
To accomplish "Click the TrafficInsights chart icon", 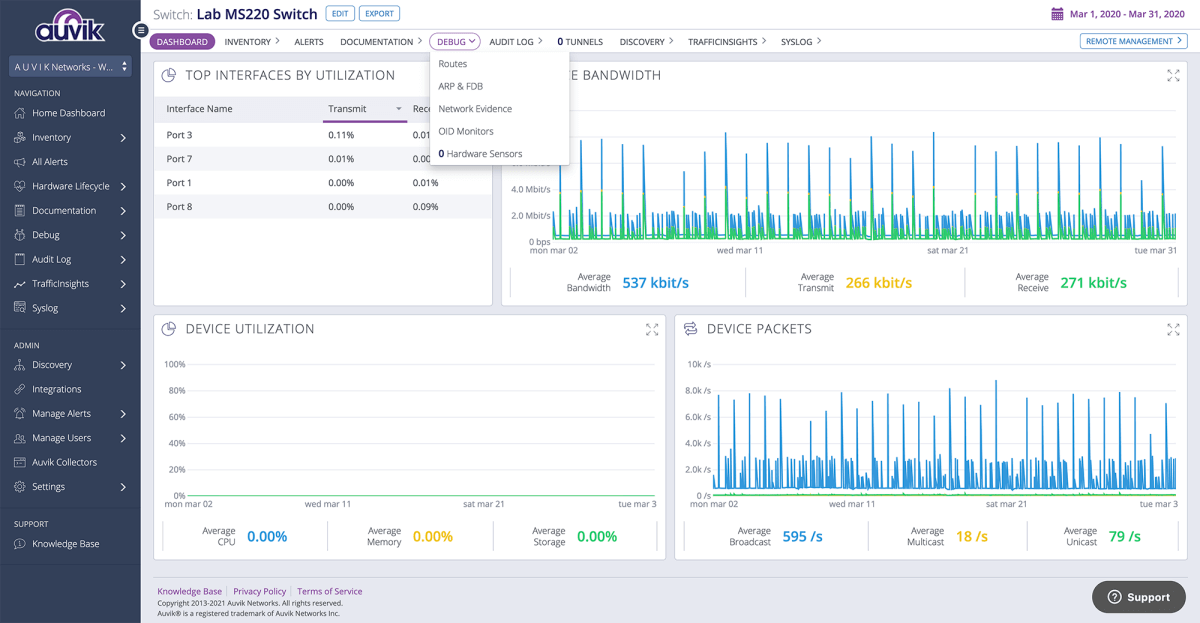I will [20, 284].
